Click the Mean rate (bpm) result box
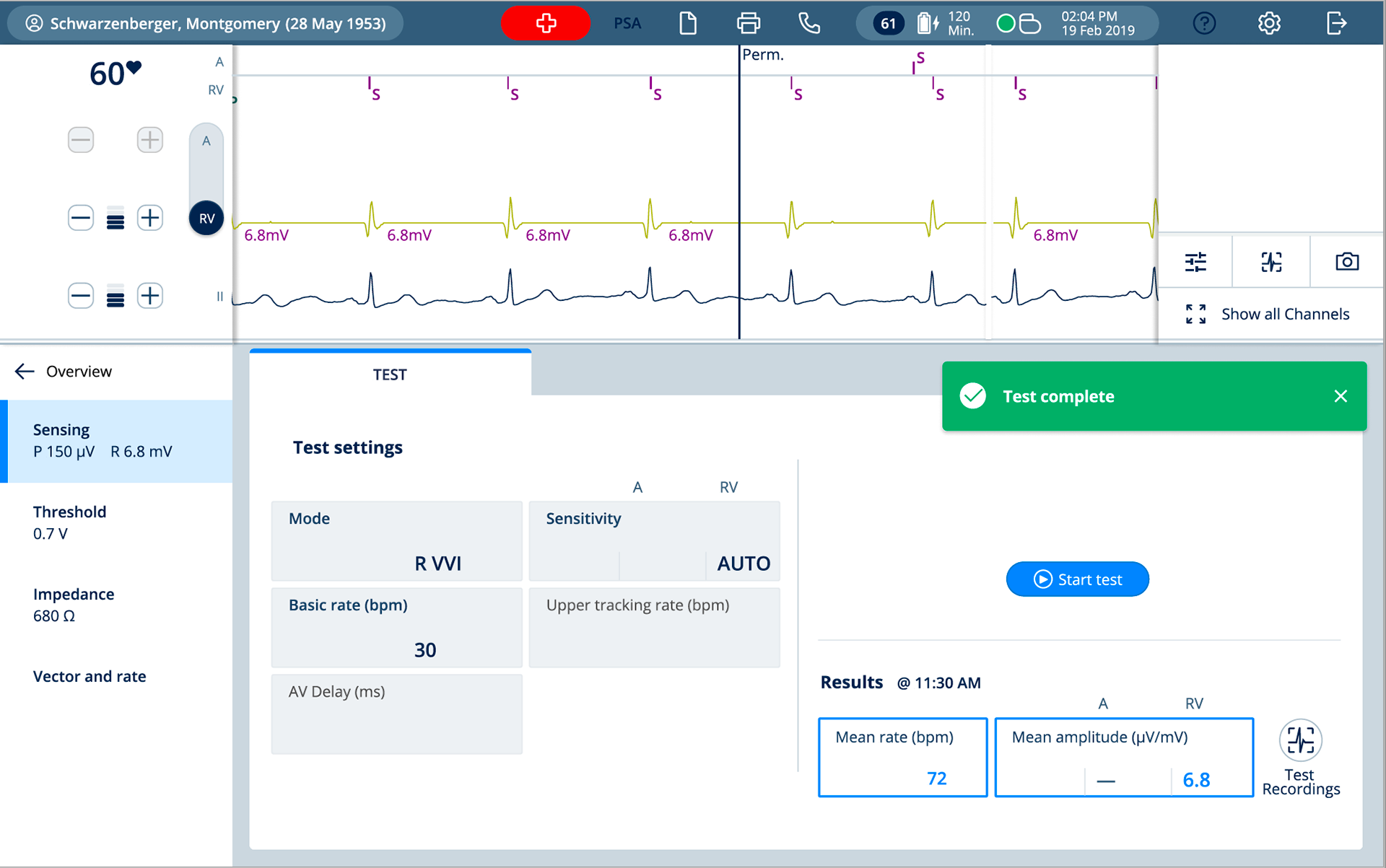The height and width of the screenshot is (868, 1386). point(902,758)
